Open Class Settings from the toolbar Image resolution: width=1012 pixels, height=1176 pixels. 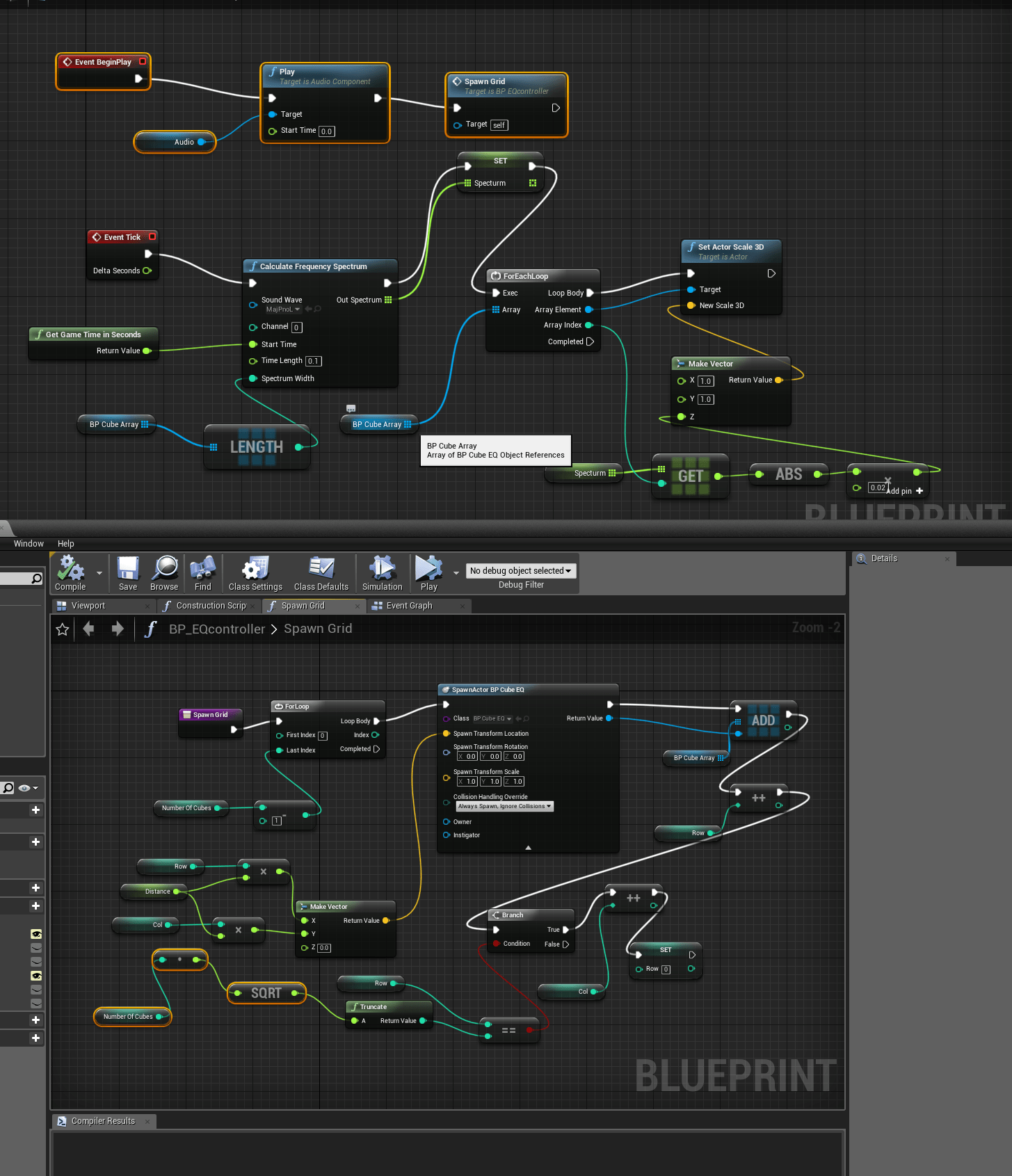[255, 568]
